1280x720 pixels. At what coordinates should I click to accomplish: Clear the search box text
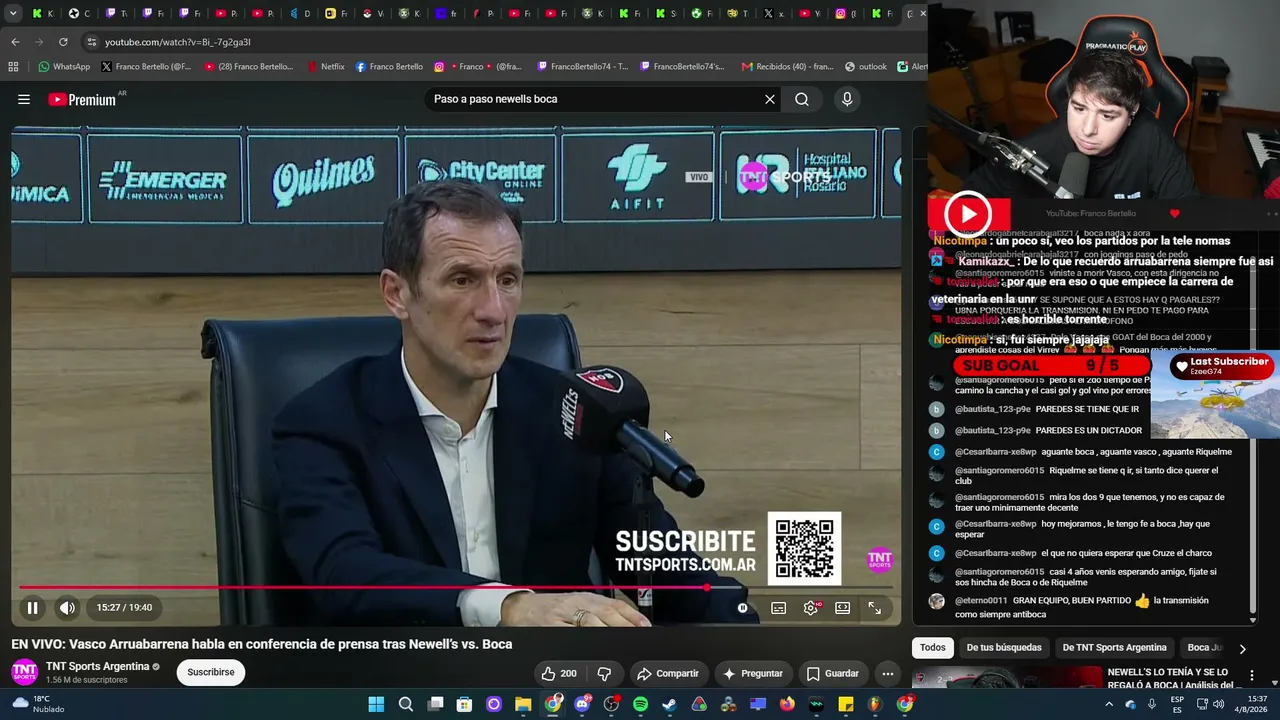click(x=770, y=99)
